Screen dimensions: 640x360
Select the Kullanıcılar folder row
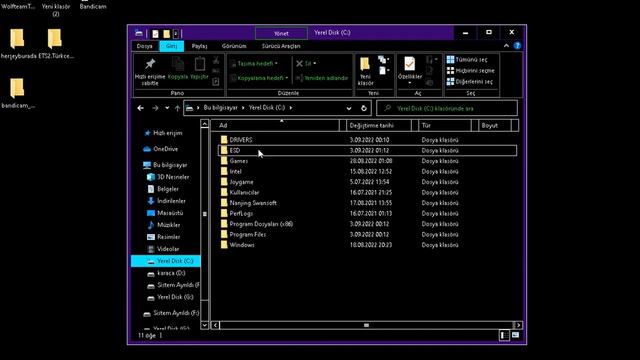367,192
